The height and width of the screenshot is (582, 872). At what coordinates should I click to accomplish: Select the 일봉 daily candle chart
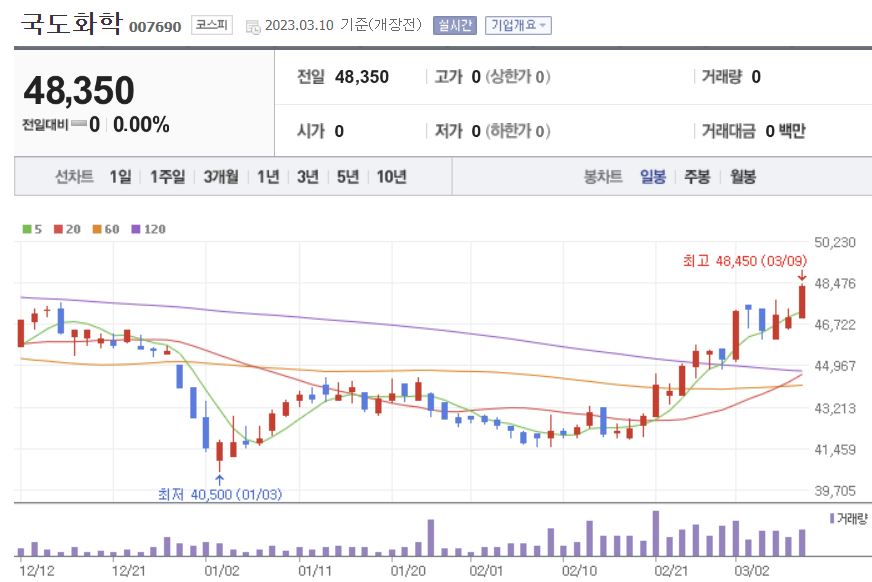coord(653,177)
